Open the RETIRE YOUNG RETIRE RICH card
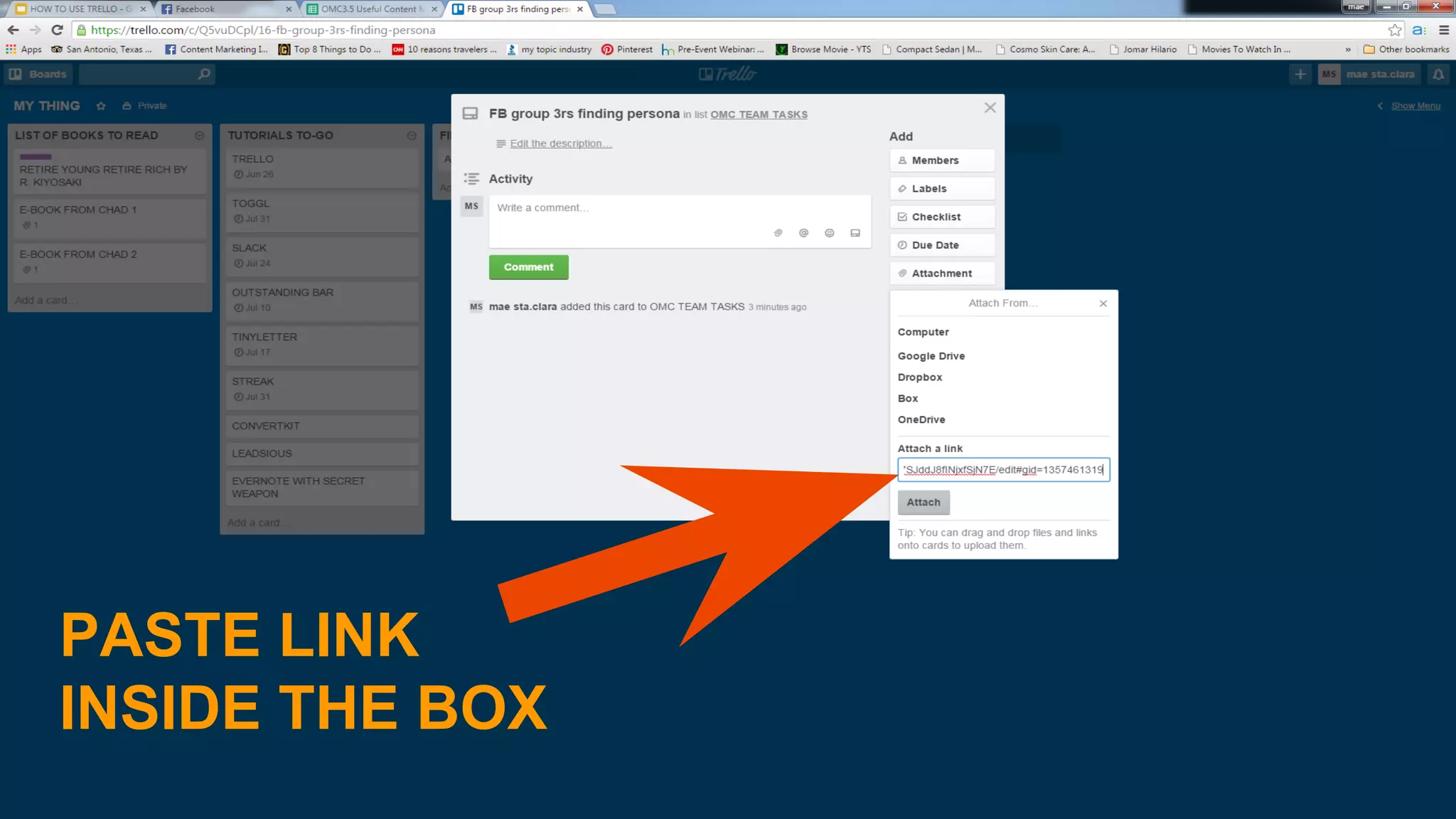Image resolution: width=1456 pixels, height=819 pixels. coord(110,171)
